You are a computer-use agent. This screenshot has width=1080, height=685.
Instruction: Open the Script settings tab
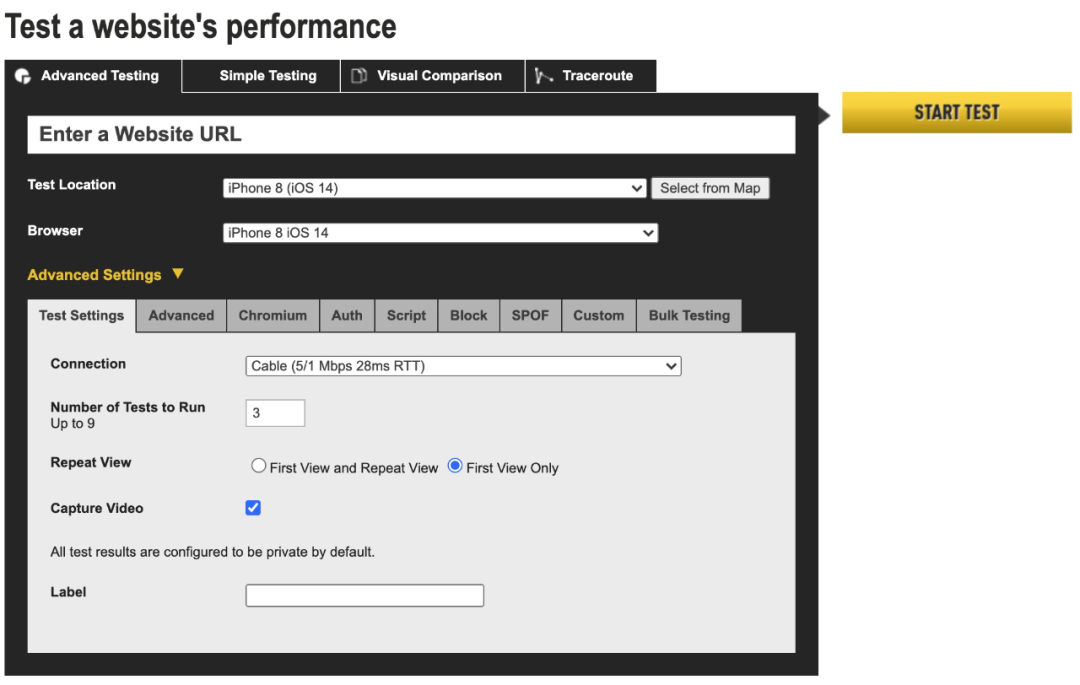click(406, 315)
